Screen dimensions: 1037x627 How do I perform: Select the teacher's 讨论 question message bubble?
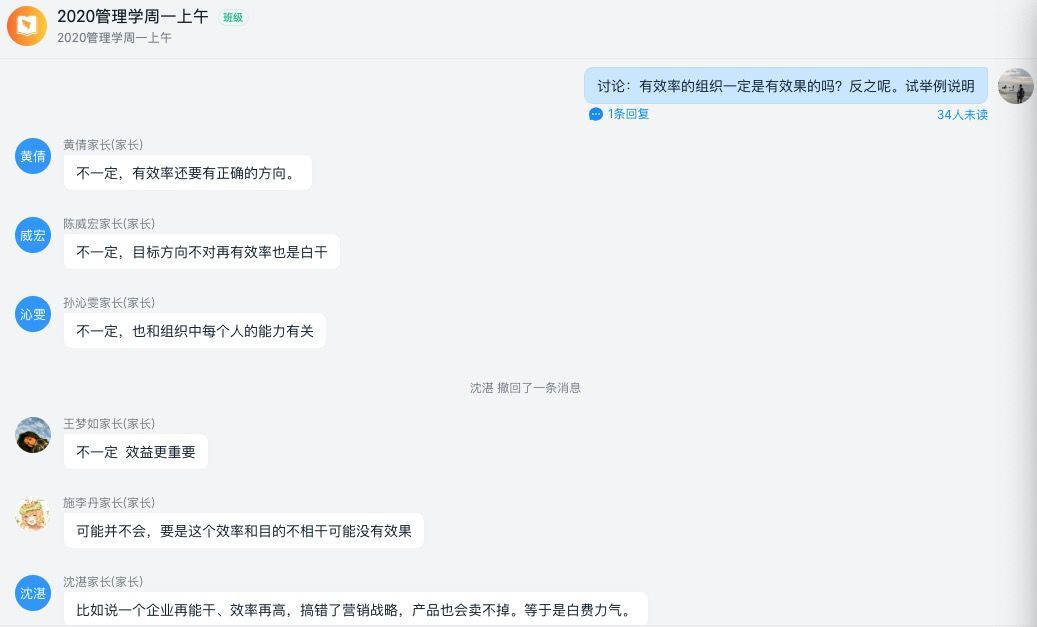pyautogui.click(x=786, y=86)
